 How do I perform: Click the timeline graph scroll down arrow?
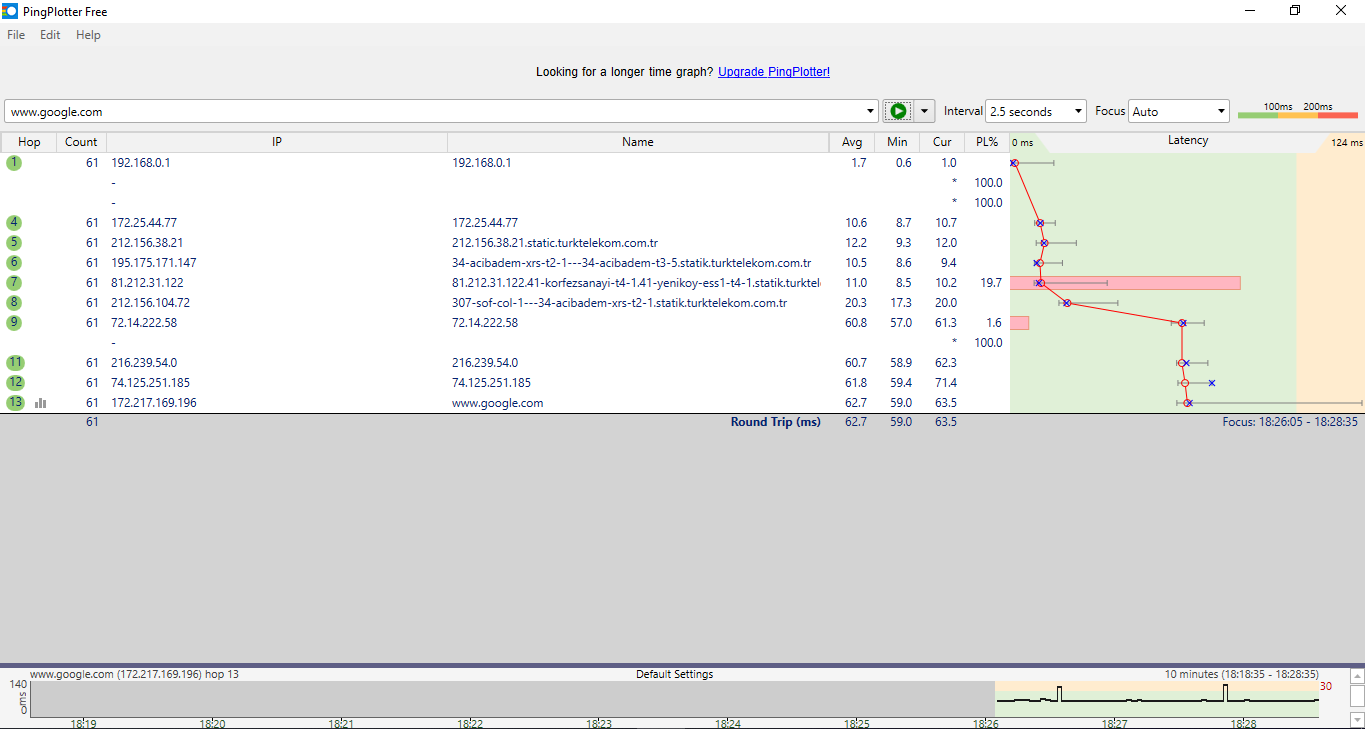(x=1357, y=719)
